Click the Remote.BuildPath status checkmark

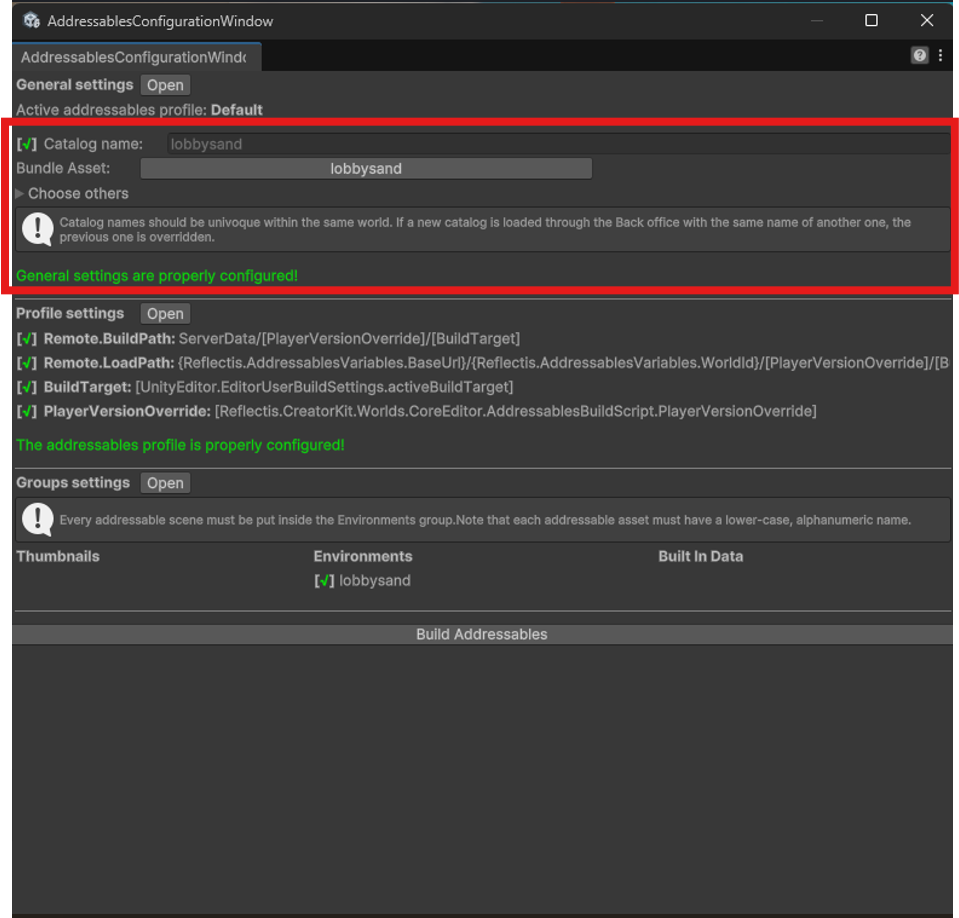pyautogui.click(x=27, y=339)
